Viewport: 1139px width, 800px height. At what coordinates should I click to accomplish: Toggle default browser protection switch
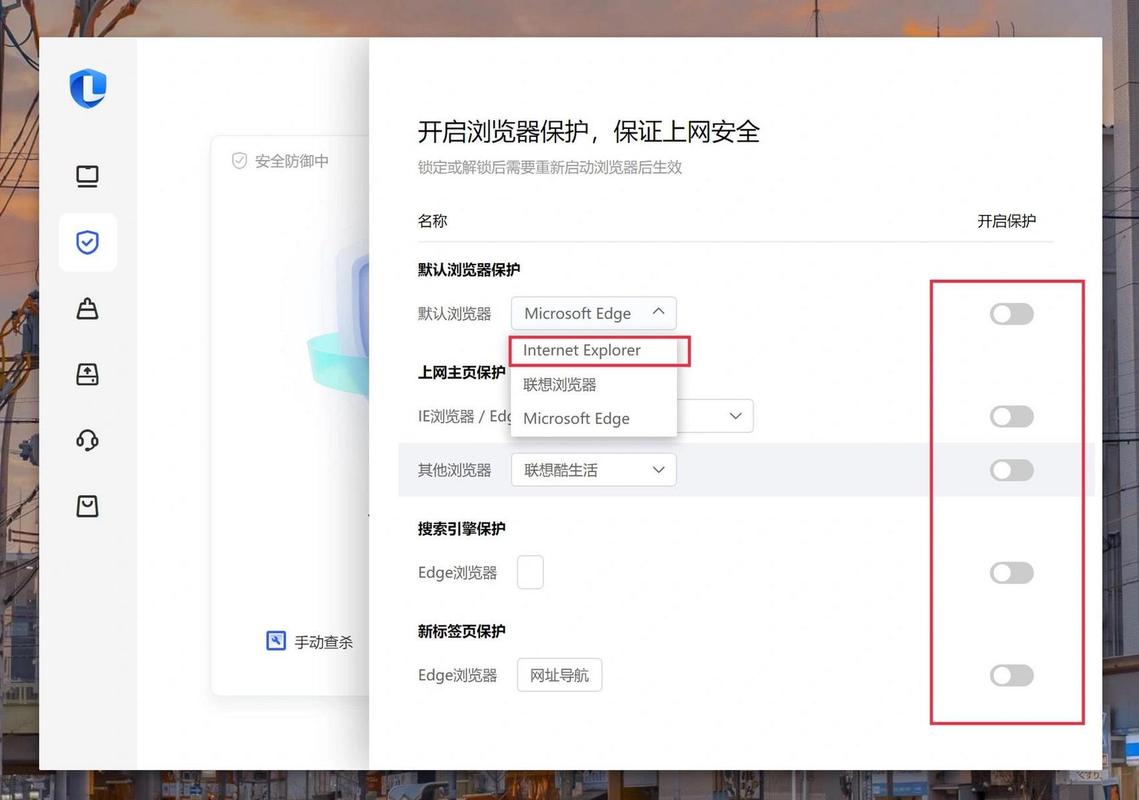pyautogui.click(x=1011, y=314)
